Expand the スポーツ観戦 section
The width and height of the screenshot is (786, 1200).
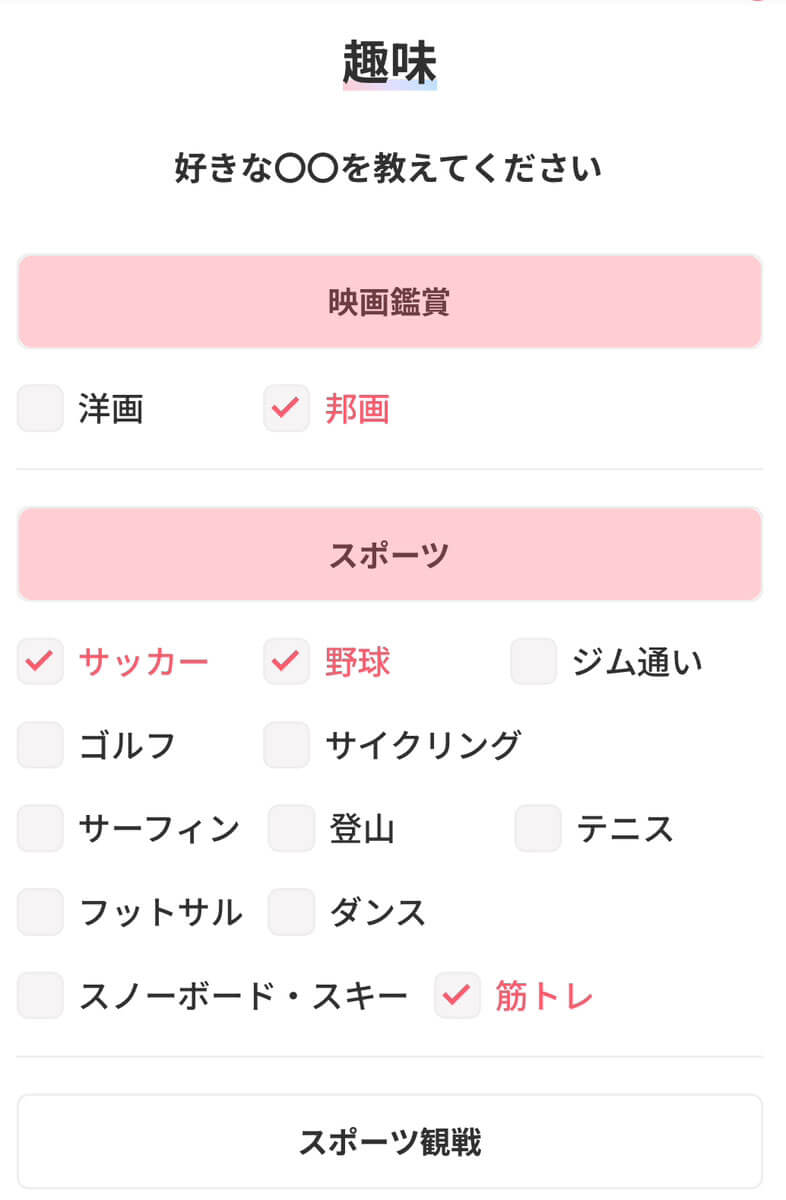pos(390,1141)
